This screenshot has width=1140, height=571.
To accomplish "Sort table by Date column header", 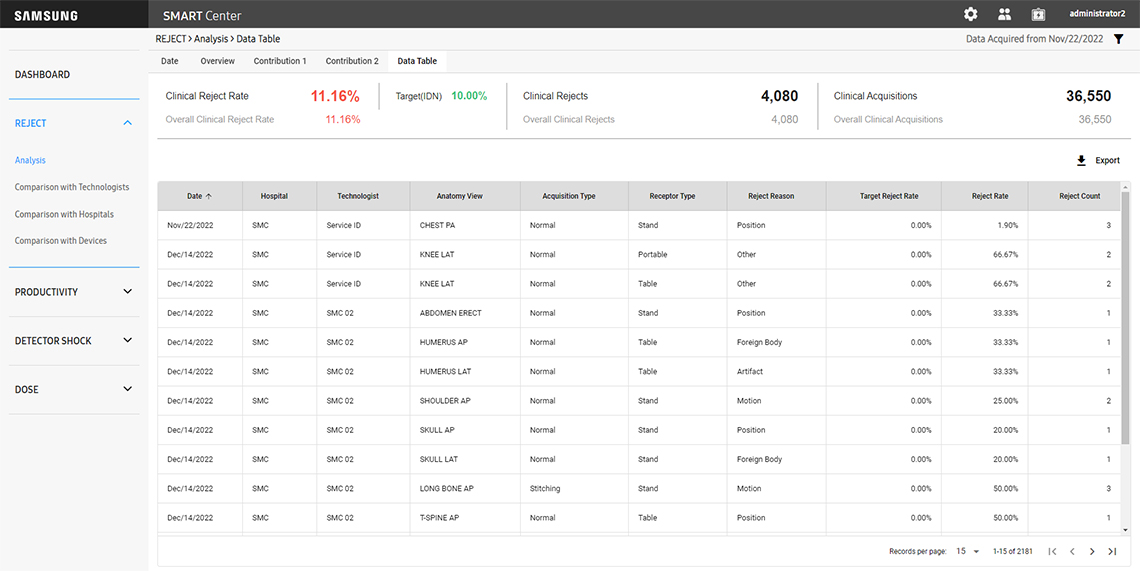I will (199, 196).
